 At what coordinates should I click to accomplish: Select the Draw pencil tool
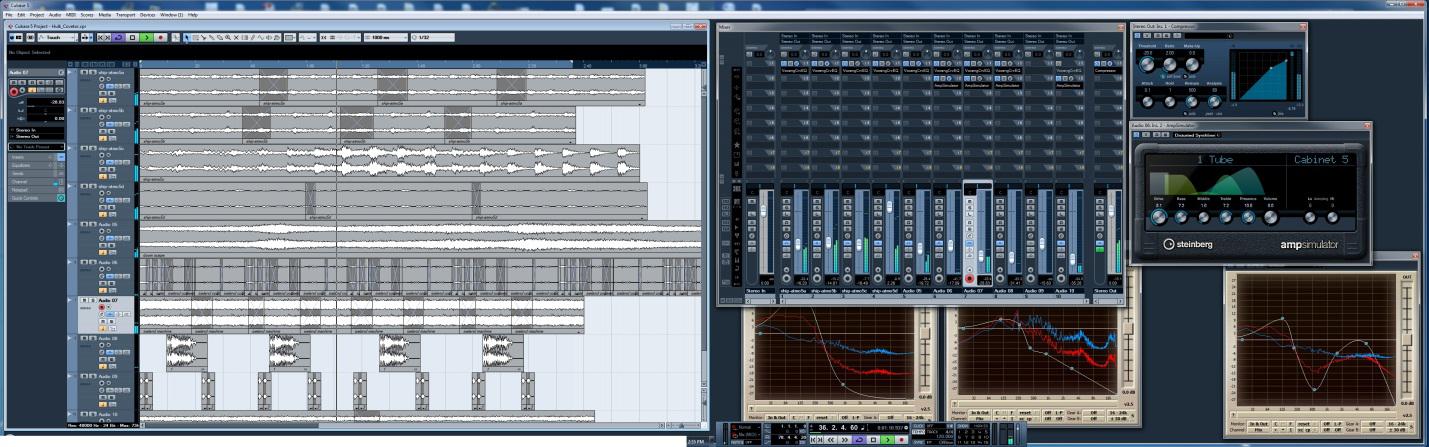[x=253, y=37]
